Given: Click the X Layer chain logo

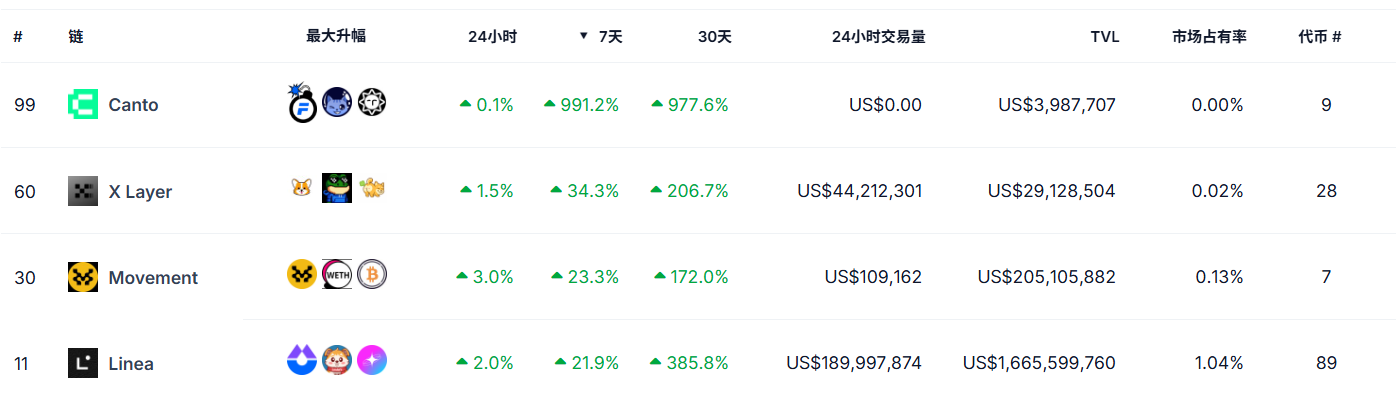Looking at the screenshot, I should tap(83, 191).
